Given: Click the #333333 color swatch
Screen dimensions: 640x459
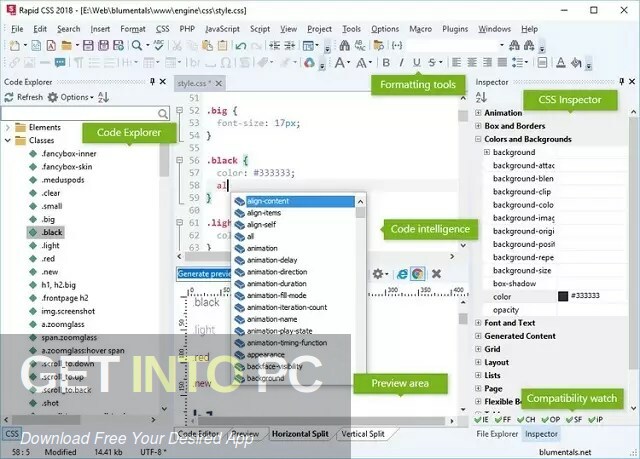Looking at the screenshot, I should click(x=563, y=296).
